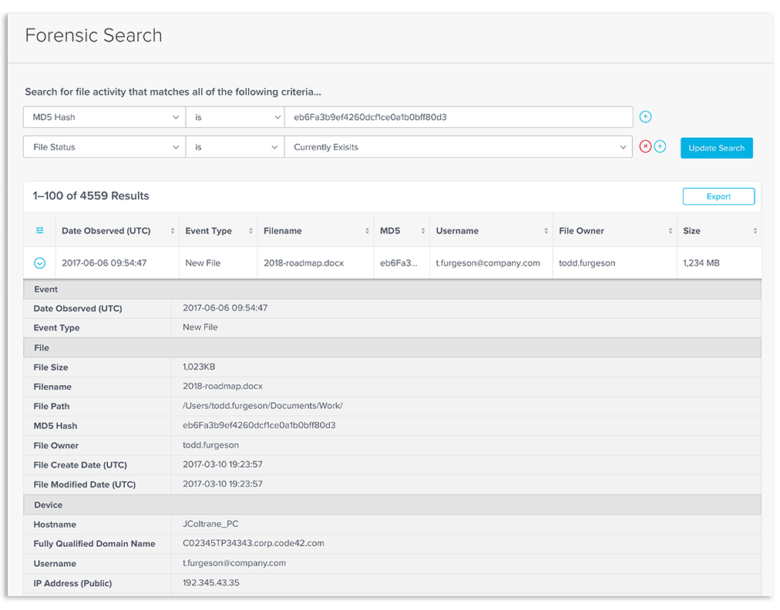Click the Device section header
This screenshot has width=780, height=610.
click(x=392, y=505)
